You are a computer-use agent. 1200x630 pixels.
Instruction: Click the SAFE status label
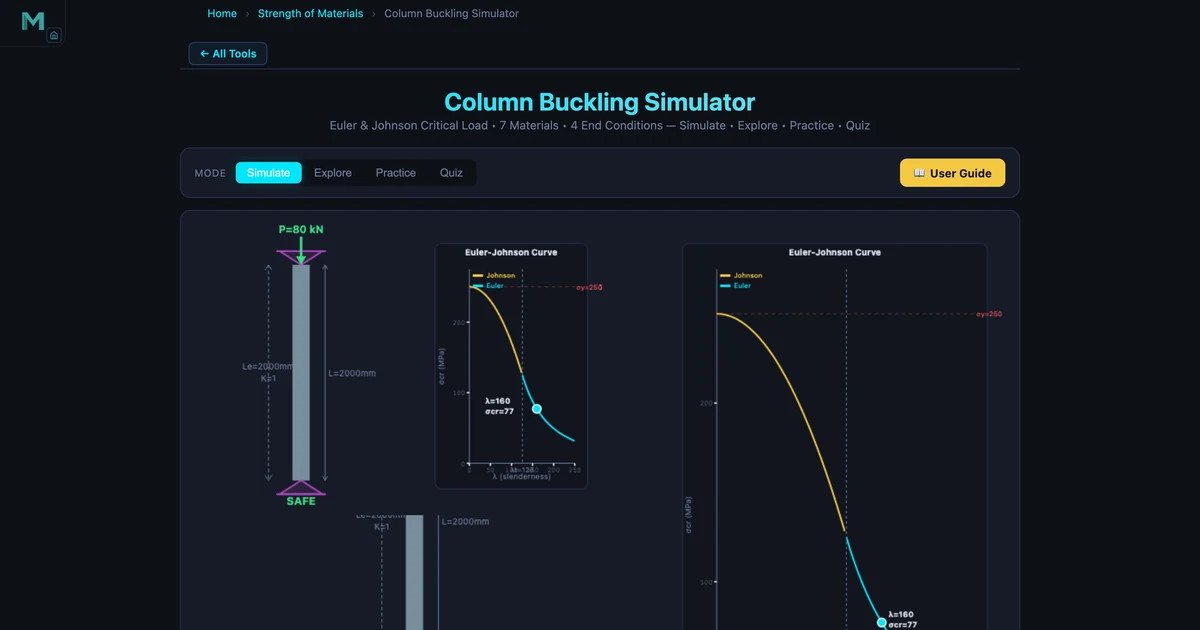point(301,501)
